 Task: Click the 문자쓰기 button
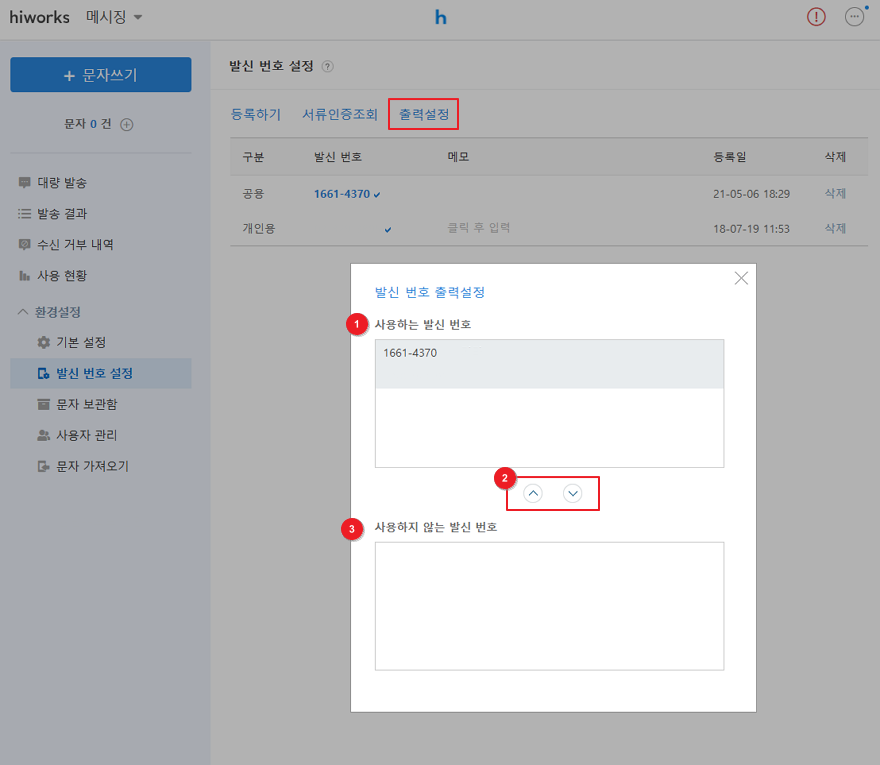(x=101, y=75)
